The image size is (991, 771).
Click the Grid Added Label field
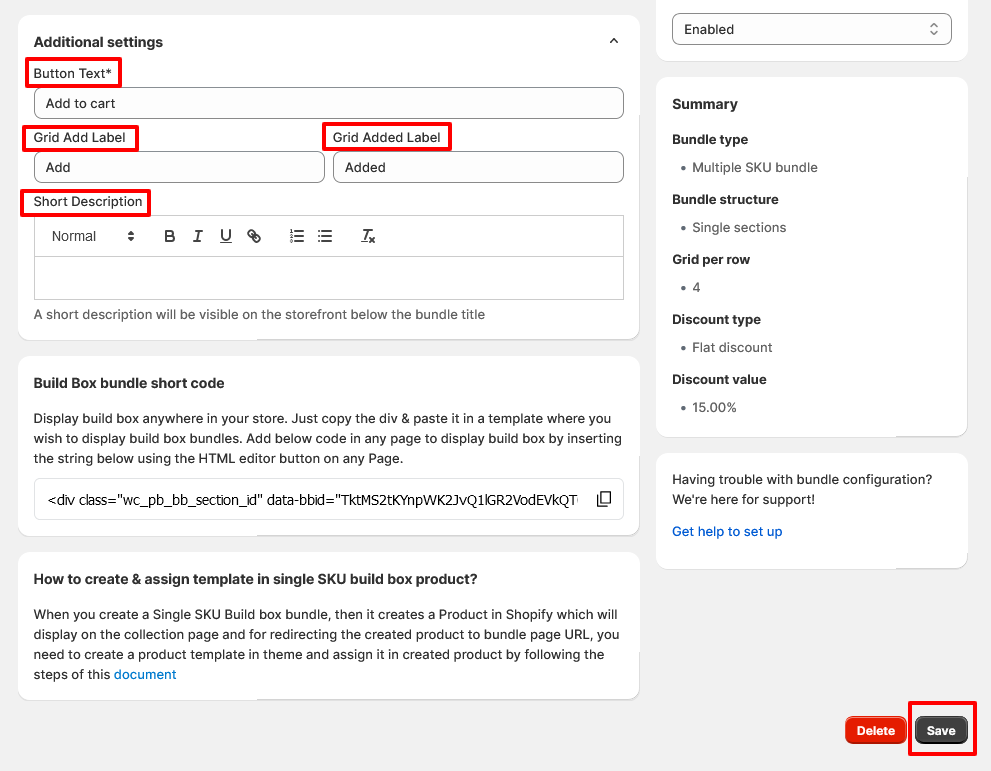pyautogui.click(x=477, y=166)
